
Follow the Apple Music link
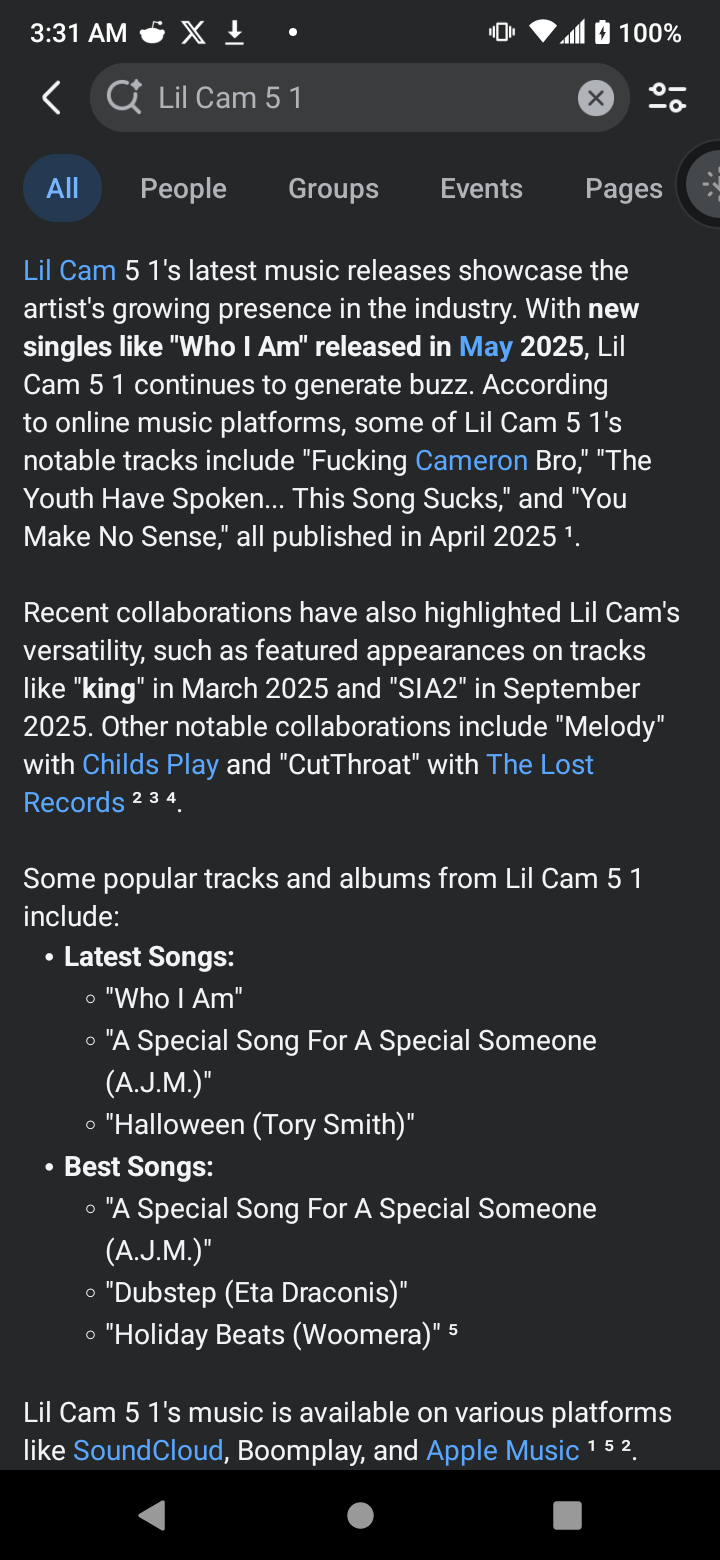(x=503, y=1451)
